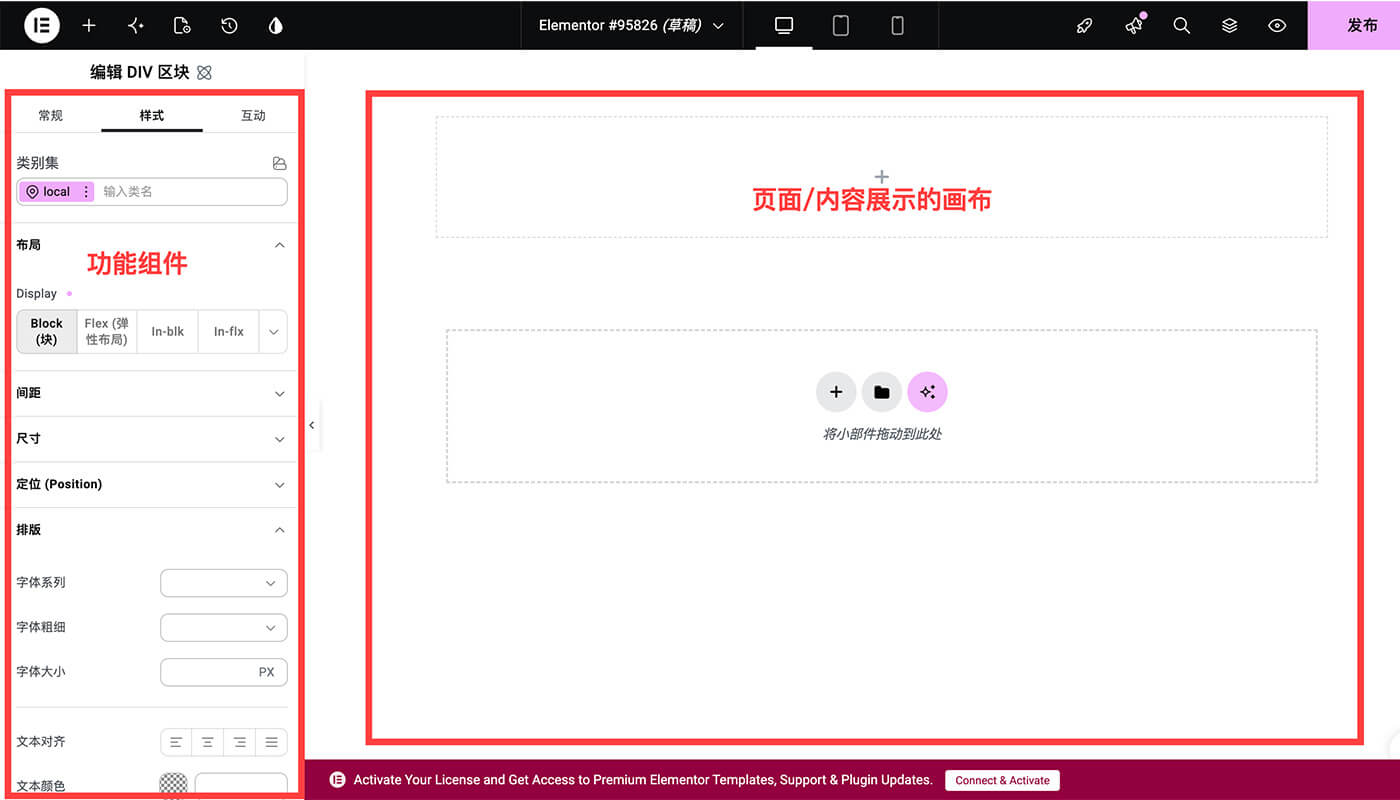Click plus icon in the top canvas container
This screenshot has height=800, width=1400.
point(881,177)
